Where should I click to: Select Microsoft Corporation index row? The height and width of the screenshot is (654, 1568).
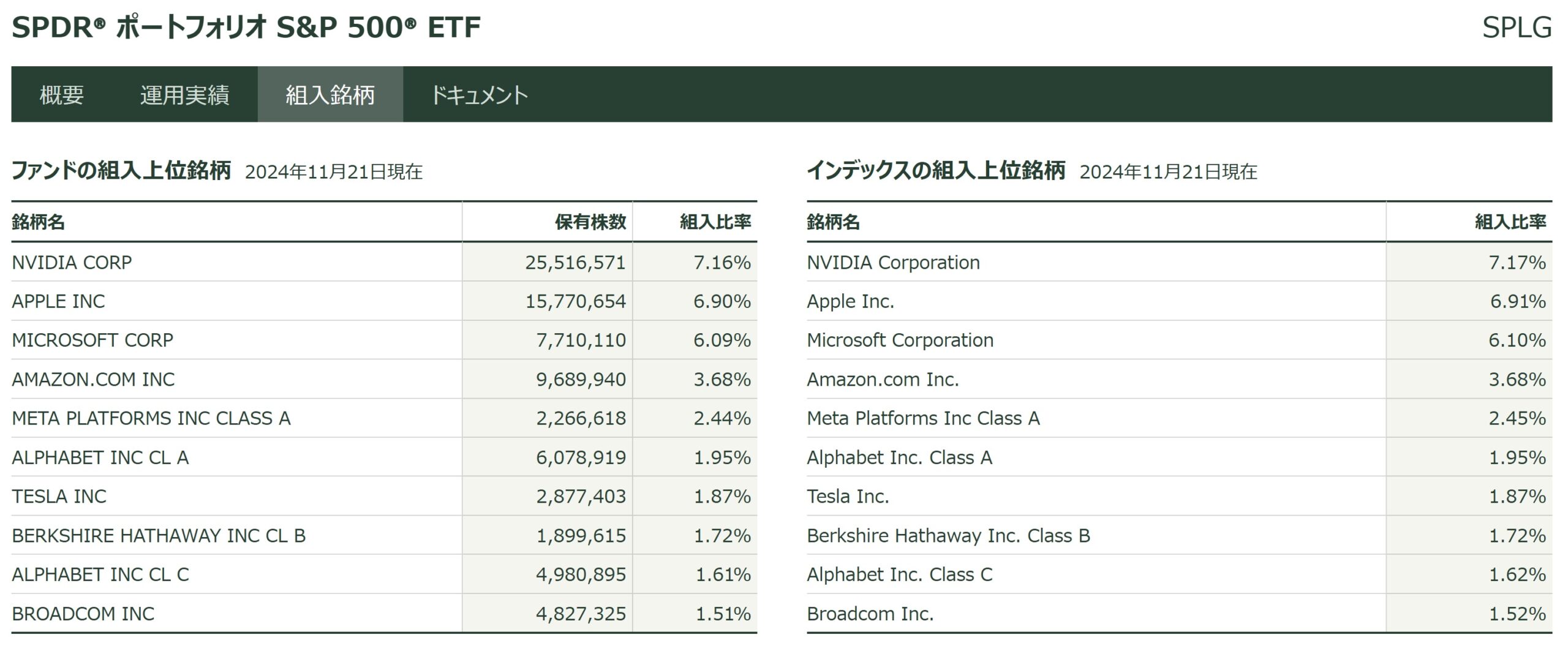(900, 340)
